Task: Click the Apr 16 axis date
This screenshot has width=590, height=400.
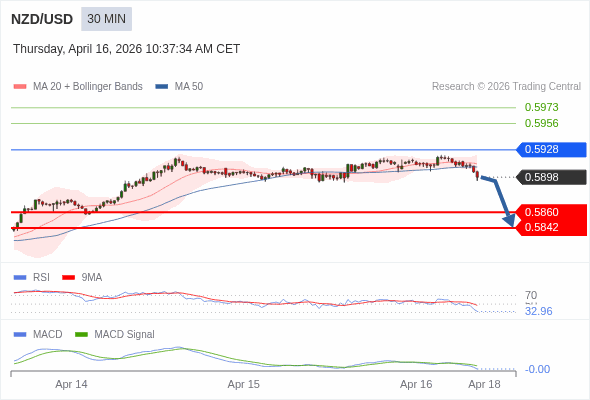Action: point(416,385)
